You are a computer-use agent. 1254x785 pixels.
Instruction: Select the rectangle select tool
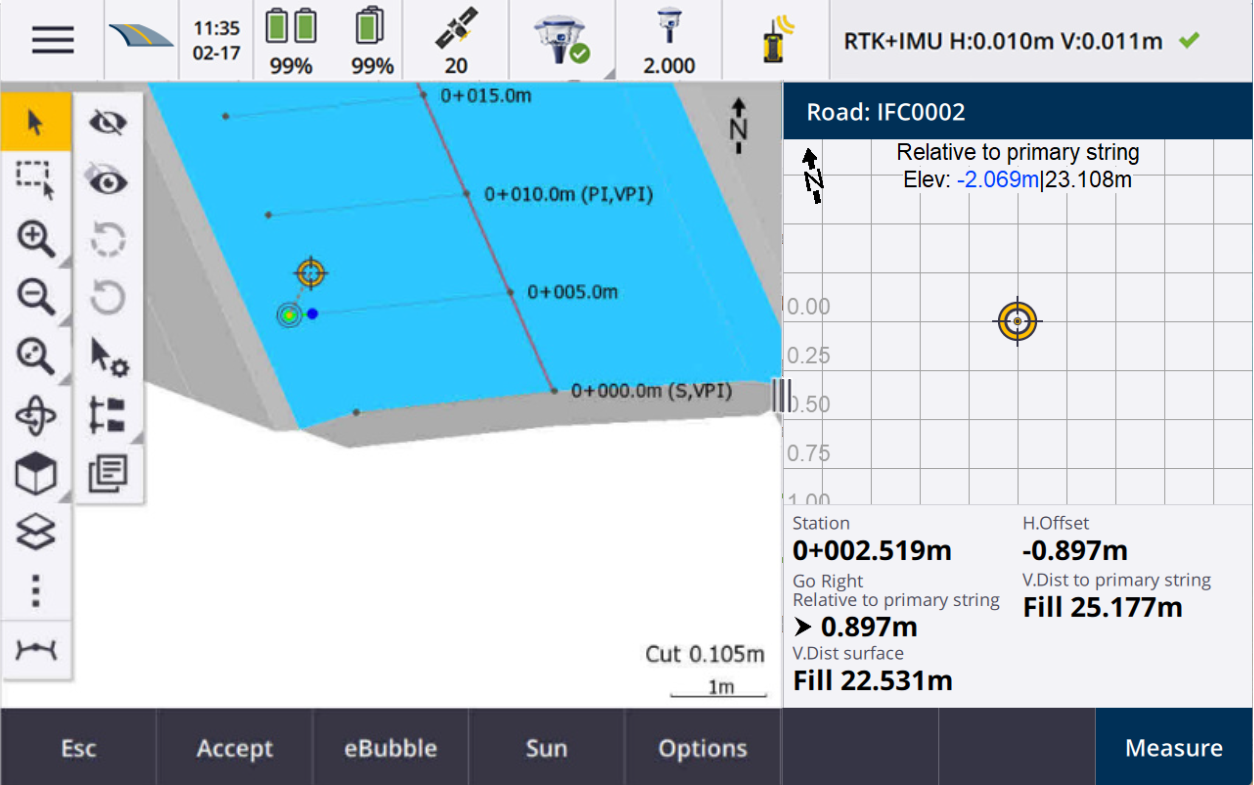[x=35, y=180]
